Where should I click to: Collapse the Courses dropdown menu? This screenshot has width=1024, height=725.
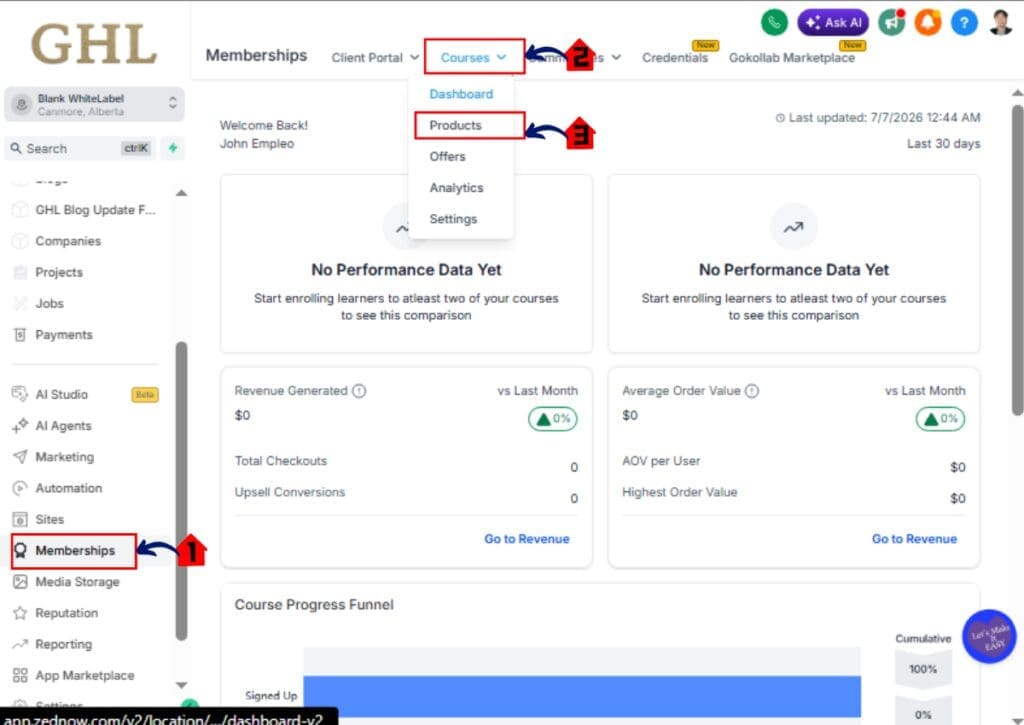click(x=473, y=57)
